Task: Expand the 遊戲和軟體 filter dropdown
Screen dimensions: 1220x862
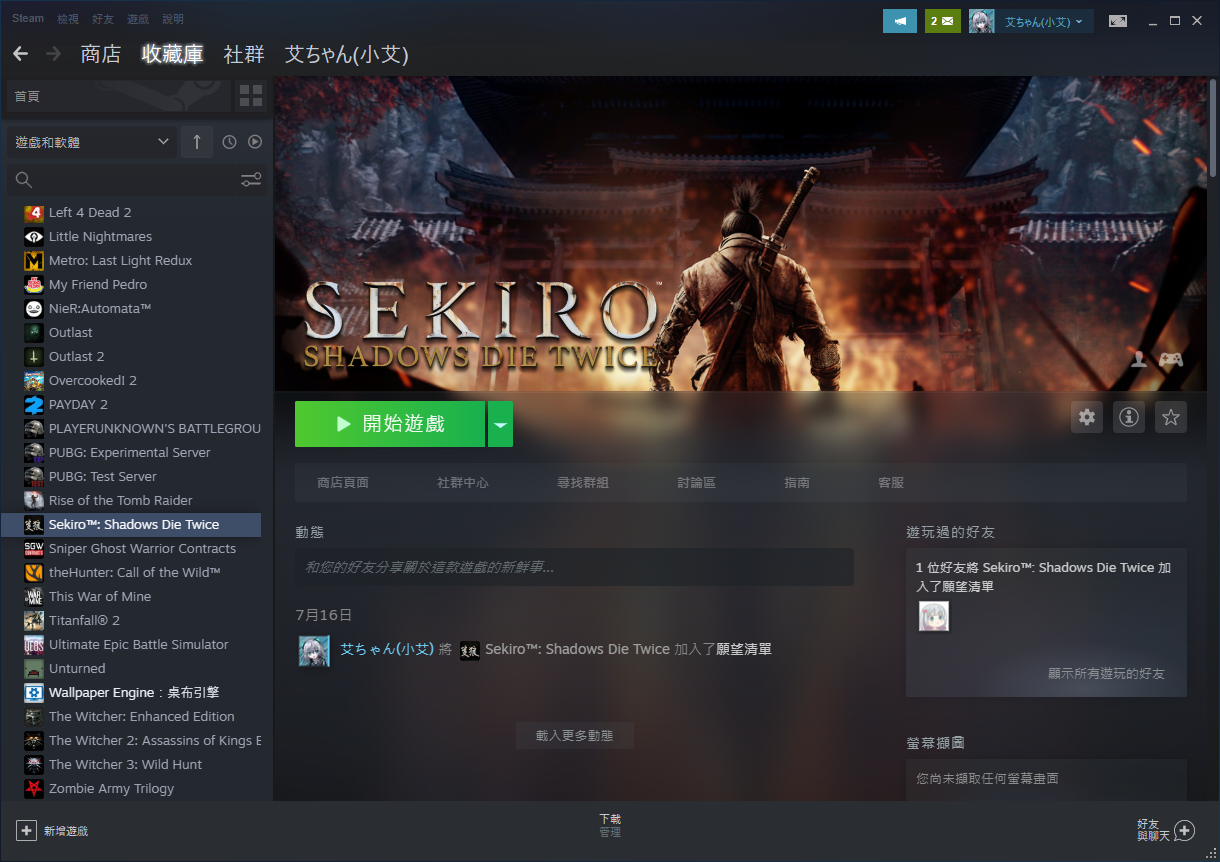Action: (x=91, y=142)
